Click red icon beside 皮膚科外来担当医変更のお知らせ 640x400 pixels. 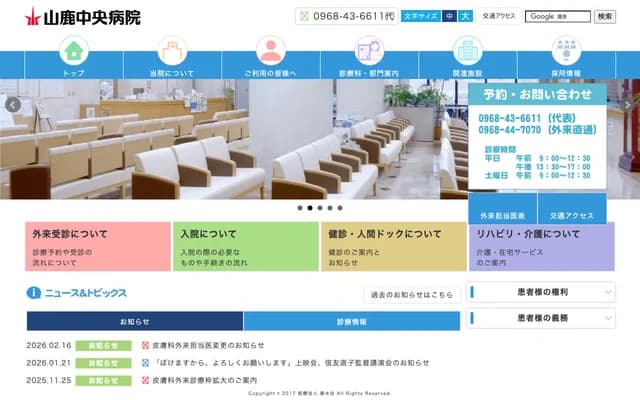[x=145, y=345]
